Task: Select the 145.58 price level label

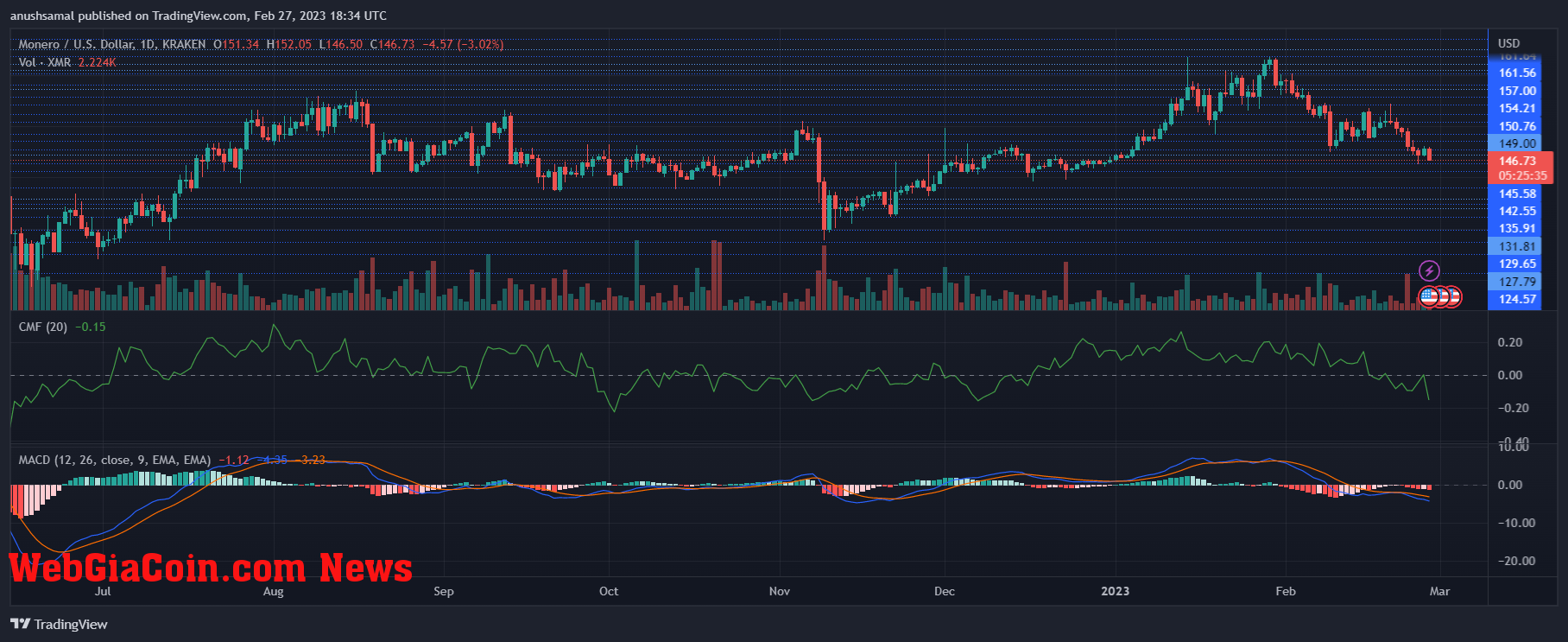Action: [x=1517, y=194]
